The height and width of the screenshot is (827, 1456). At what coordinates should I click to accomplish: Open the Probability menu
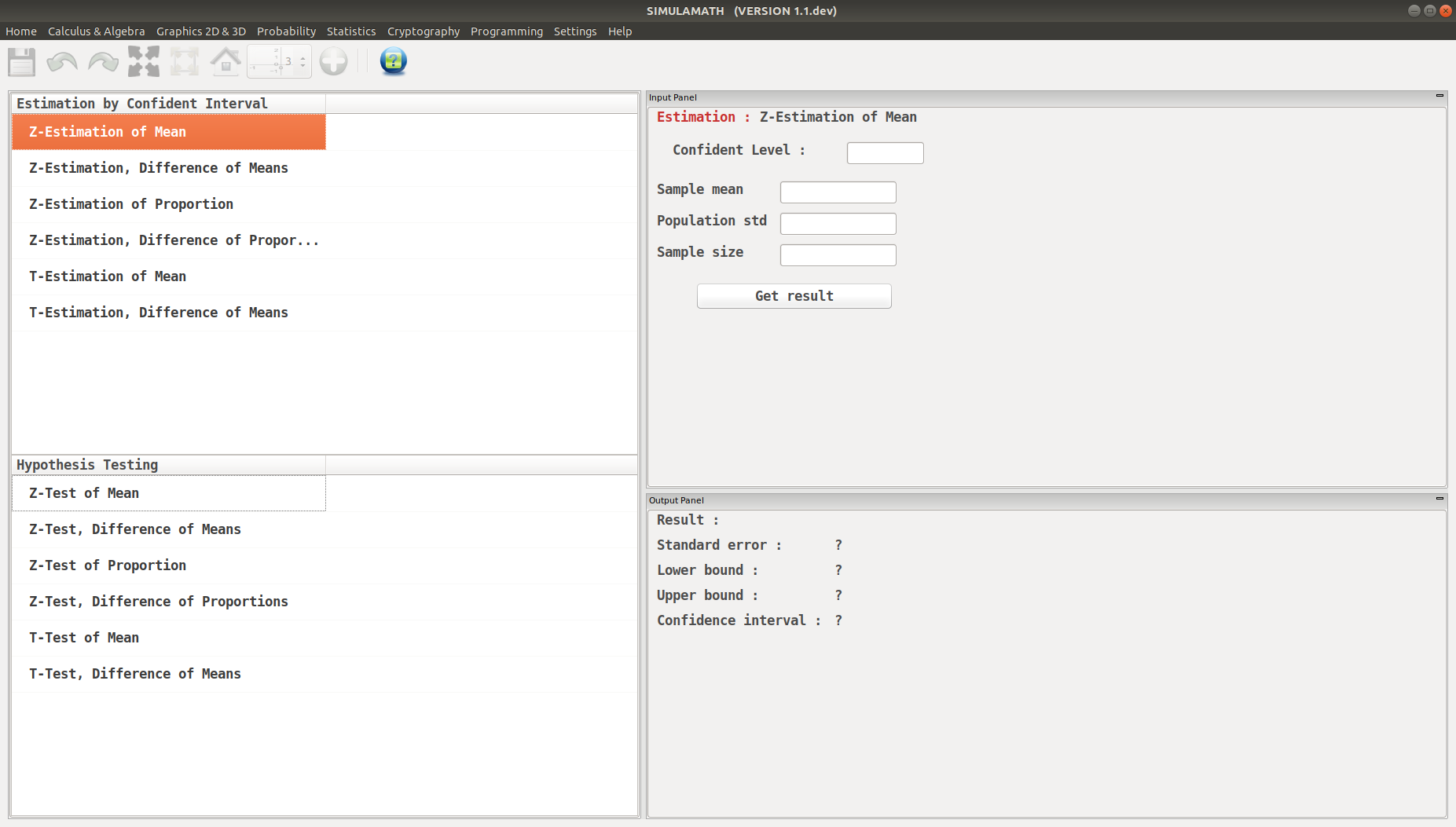286,31
